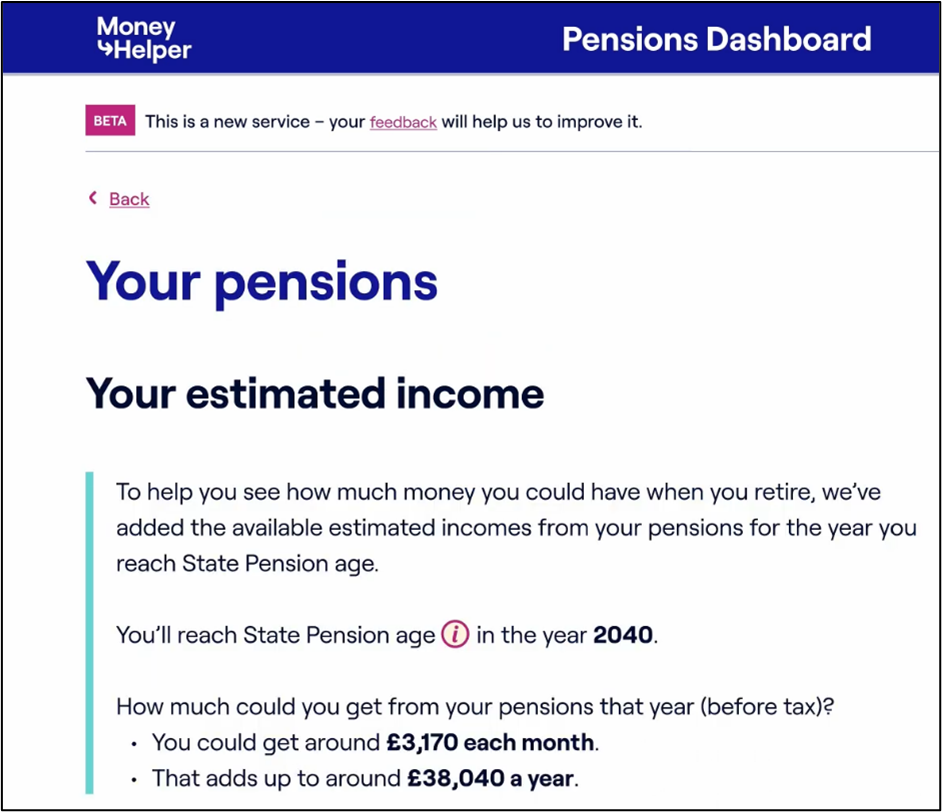
Task: Open the feedback link
Action: [403, 122]
